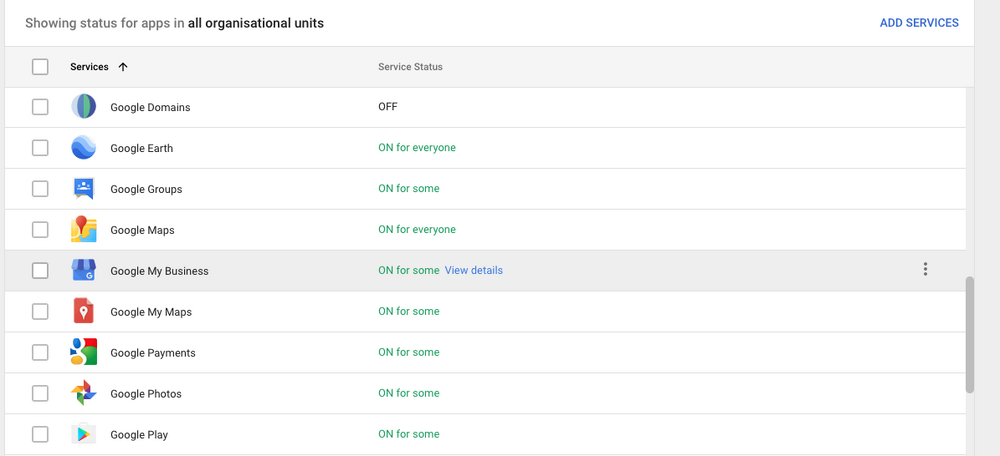This screenshot has height=456, width=1000.
Task: Select the Google Play service name
Action: point(139,434)
